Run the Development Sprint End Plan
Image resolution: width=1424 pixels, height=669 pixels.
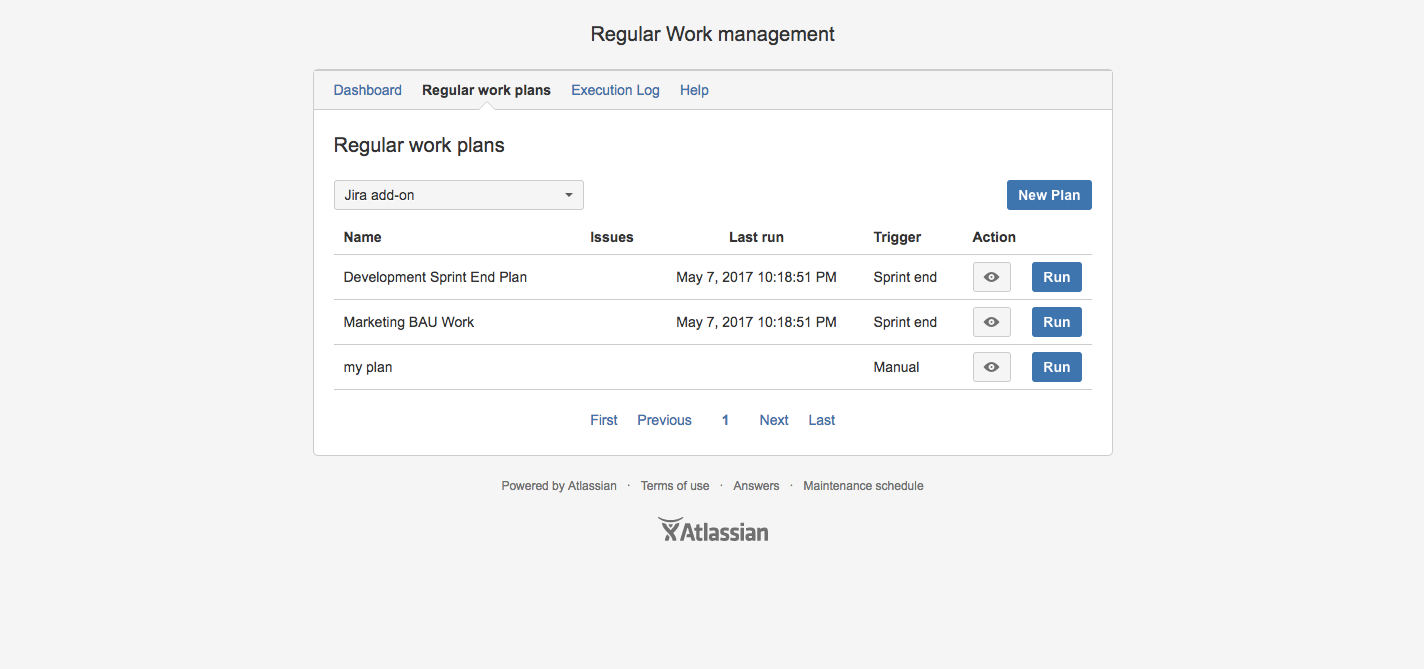point(1057,277)
